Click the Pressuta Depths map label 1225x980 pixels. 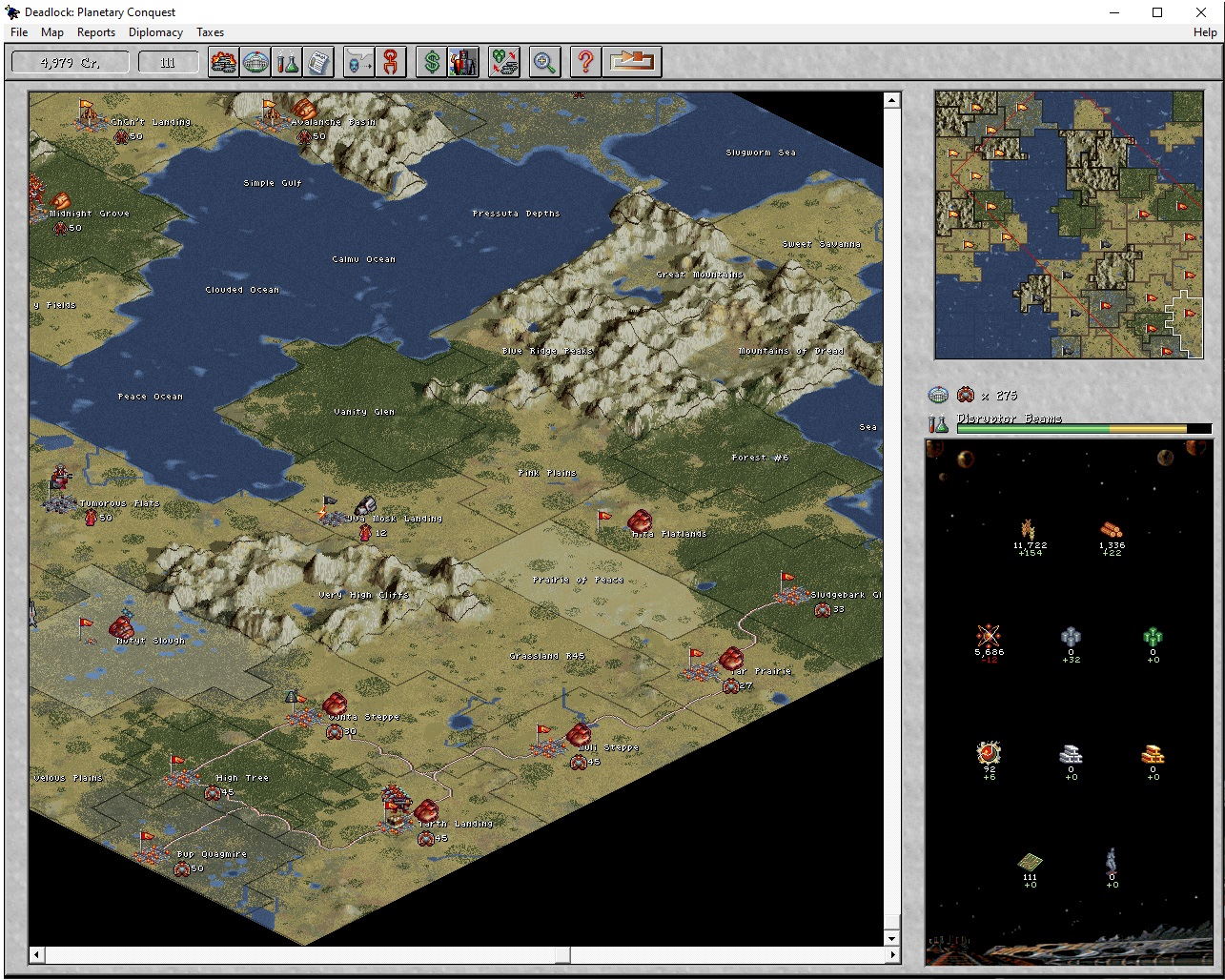[516, 214]
